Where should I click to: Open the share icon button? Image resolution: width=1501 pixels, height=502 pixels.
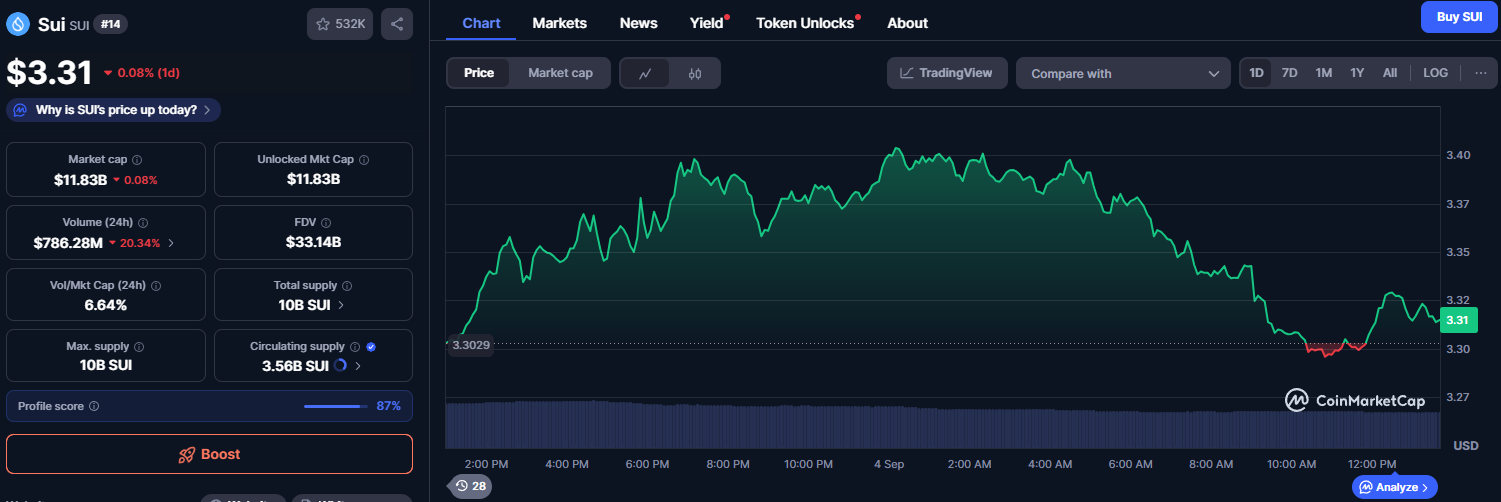397,24
